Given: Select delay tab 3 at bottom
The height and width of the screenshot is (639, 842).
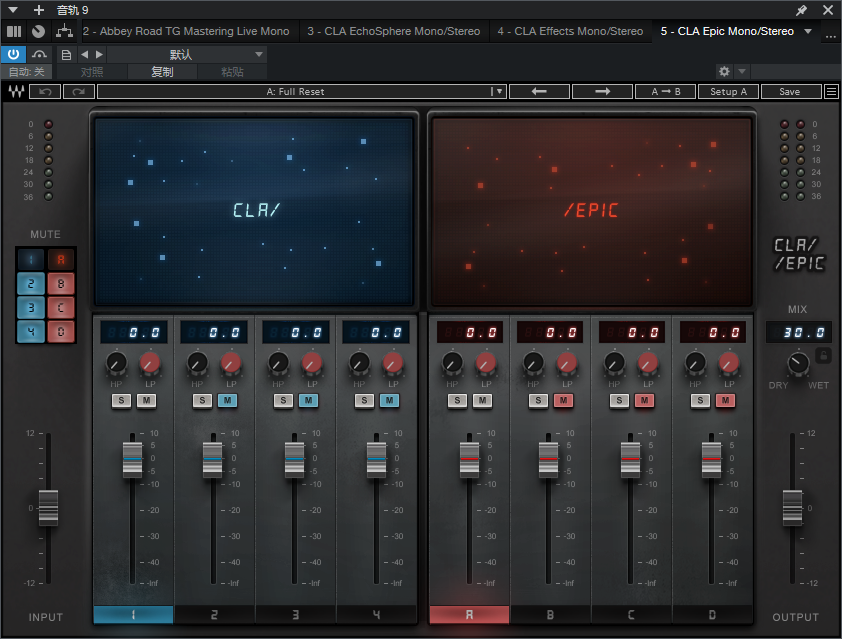Looking at the screenshot, I should click(x=295, y=614).
